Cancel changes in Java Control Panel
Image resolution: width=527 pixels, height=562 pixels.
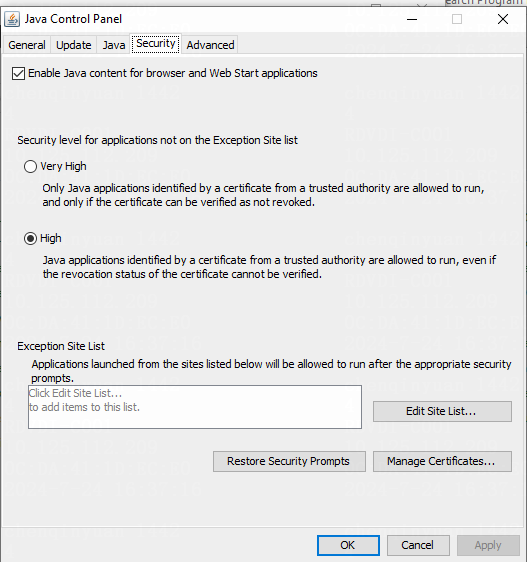(418, 546)
